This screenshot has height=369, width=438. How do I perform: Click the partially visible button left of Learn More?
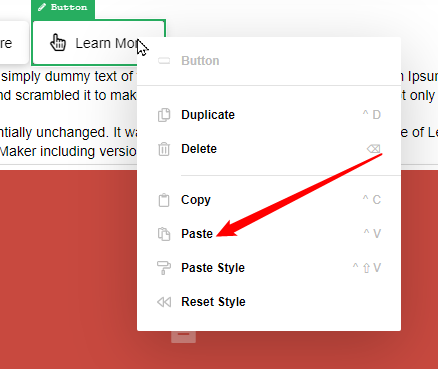click(14, 42)
